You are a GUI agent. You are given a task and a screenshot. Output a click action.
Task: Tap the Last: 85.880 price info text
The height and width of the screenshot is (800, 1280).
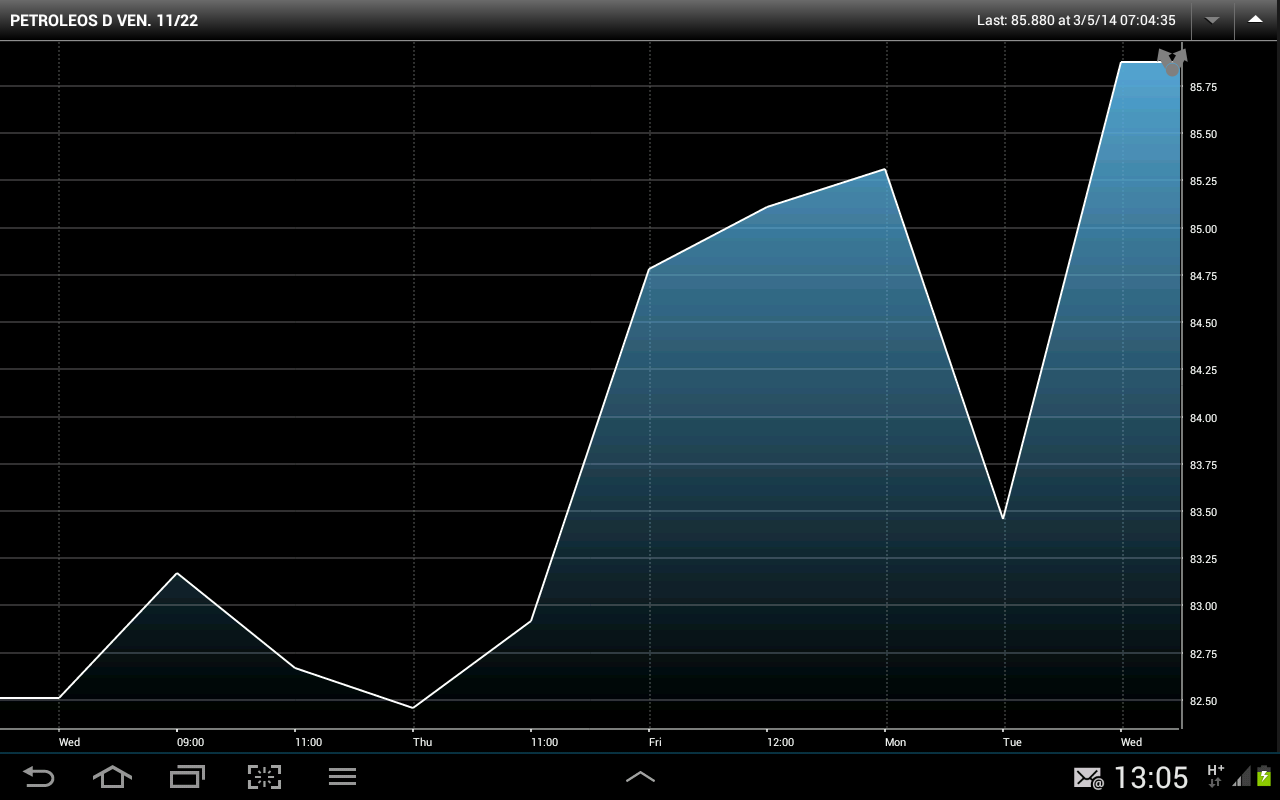click(x=1076, y=20)
